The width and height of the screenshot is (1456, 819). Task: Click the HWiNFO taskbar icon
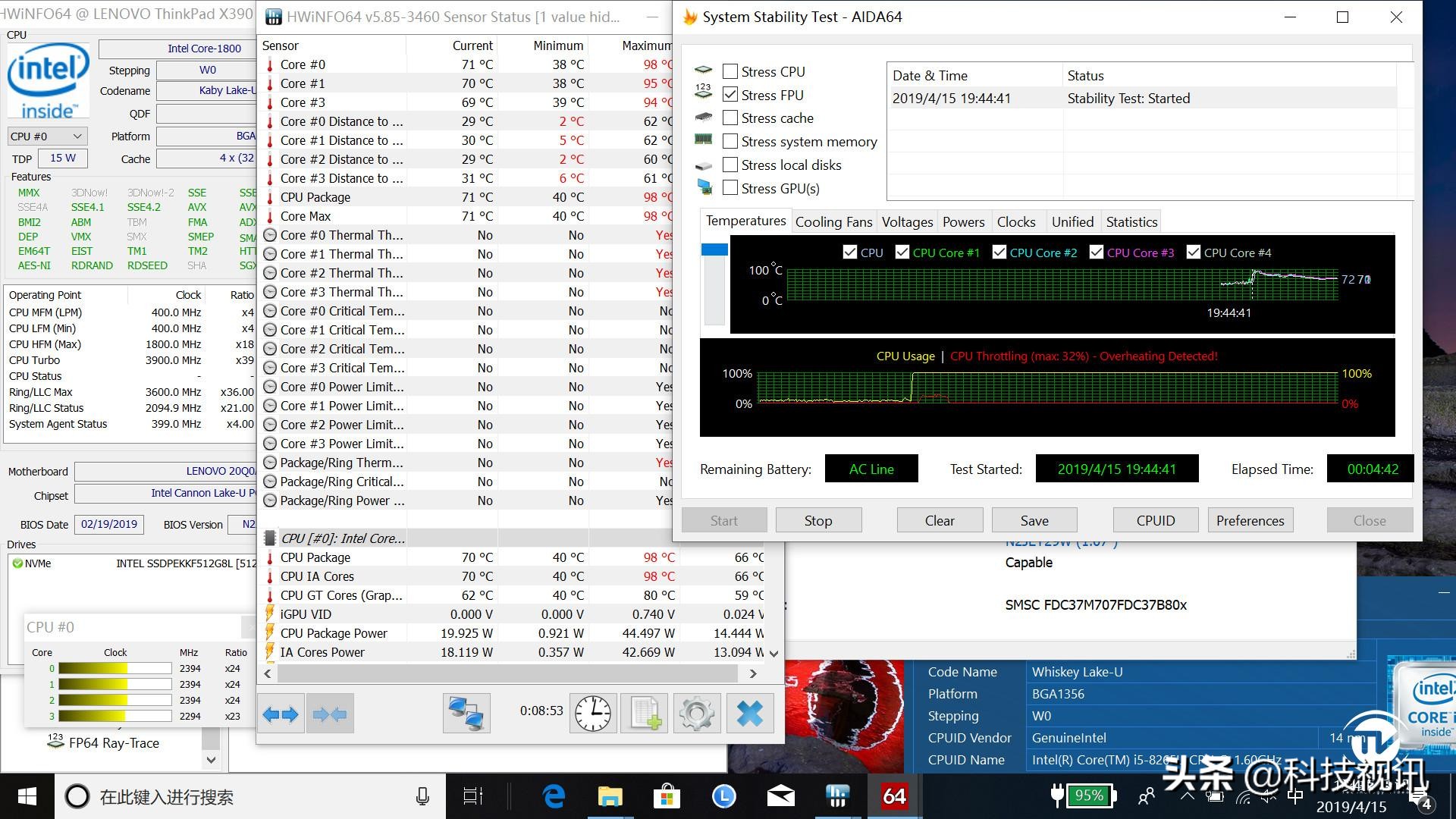coord(837,796)
